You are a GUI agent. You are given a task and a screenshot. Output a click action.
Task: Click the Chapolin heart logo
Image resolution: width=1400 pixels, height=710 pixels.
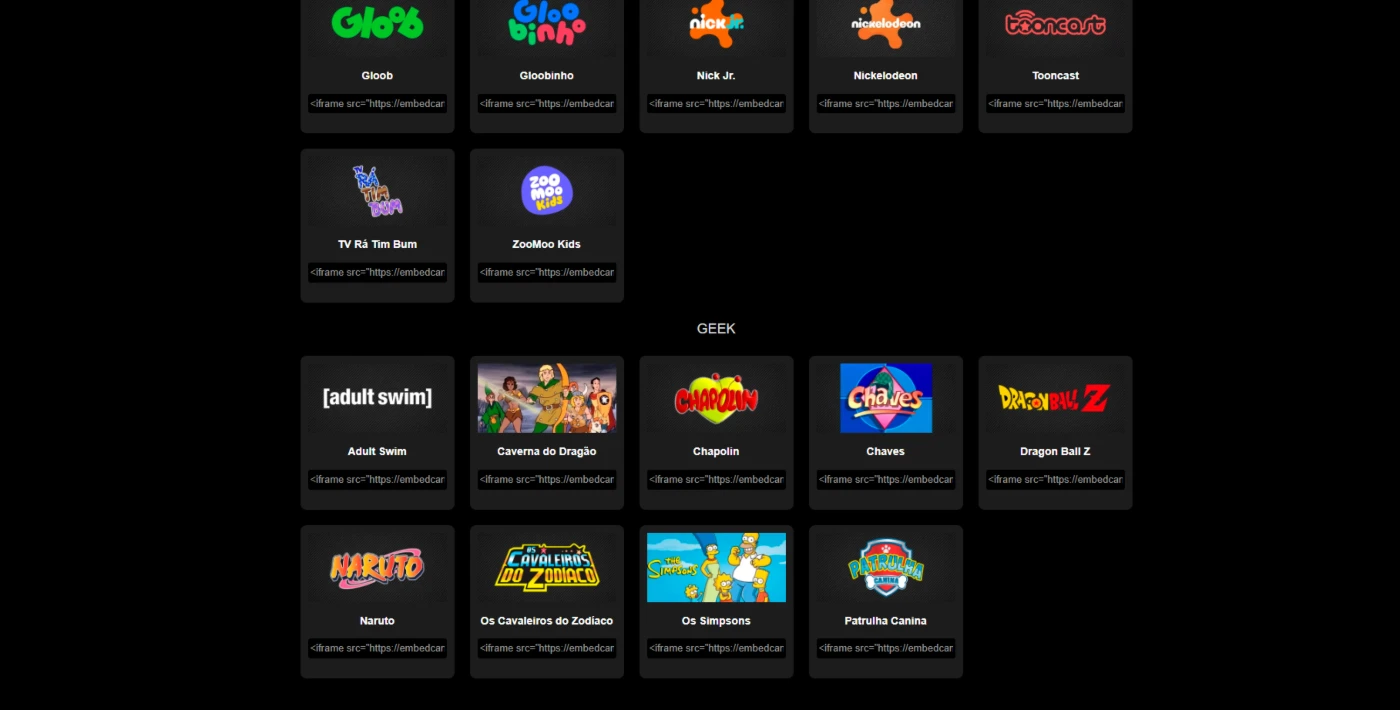pos(716,398)
